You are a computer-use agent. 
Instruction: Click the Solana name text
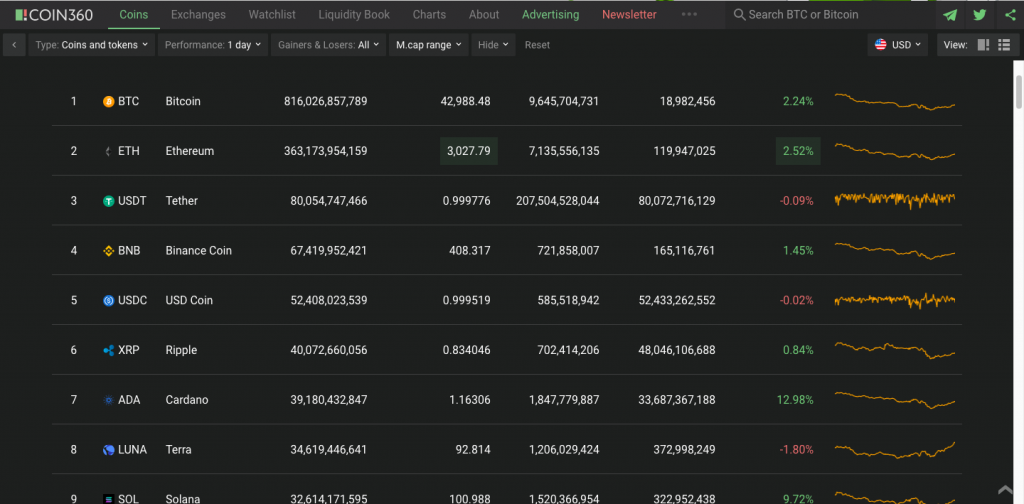[x=183, y=499]
